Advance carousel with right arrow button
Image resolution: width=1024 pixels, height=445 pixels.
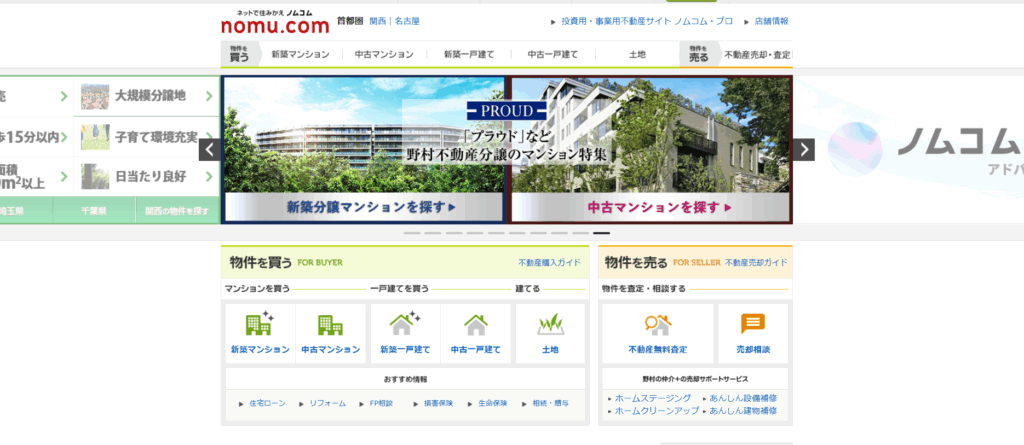805,150
